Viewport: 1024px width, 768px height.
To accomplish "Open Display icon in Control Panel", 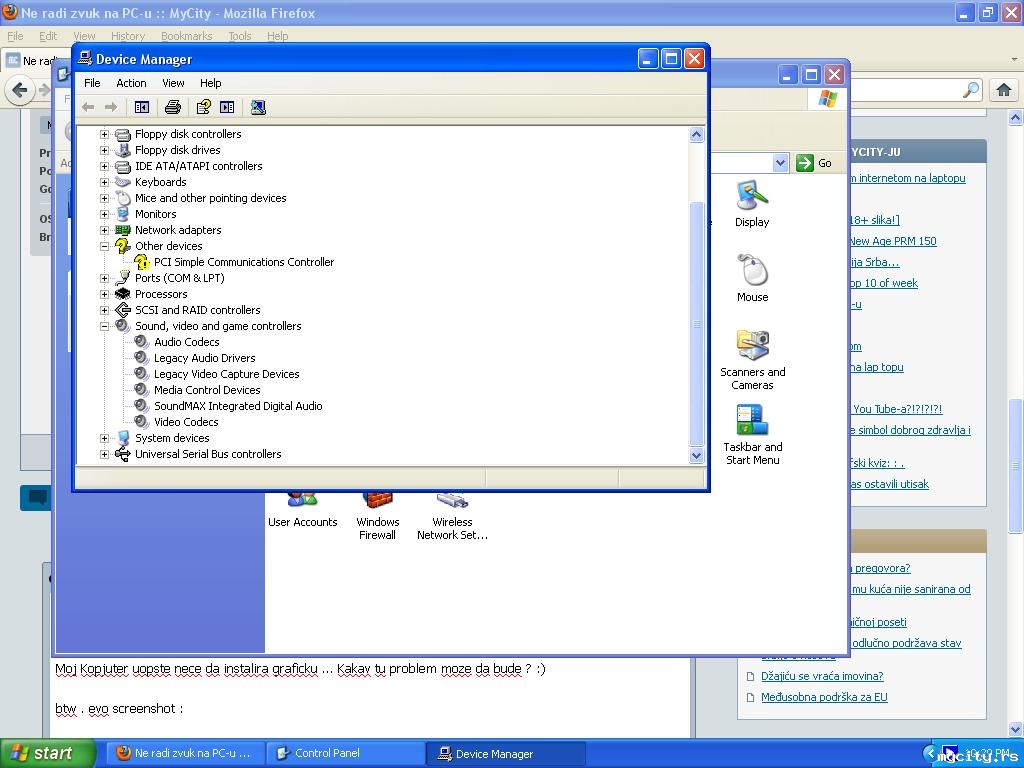I will click(x=752, y=204).
